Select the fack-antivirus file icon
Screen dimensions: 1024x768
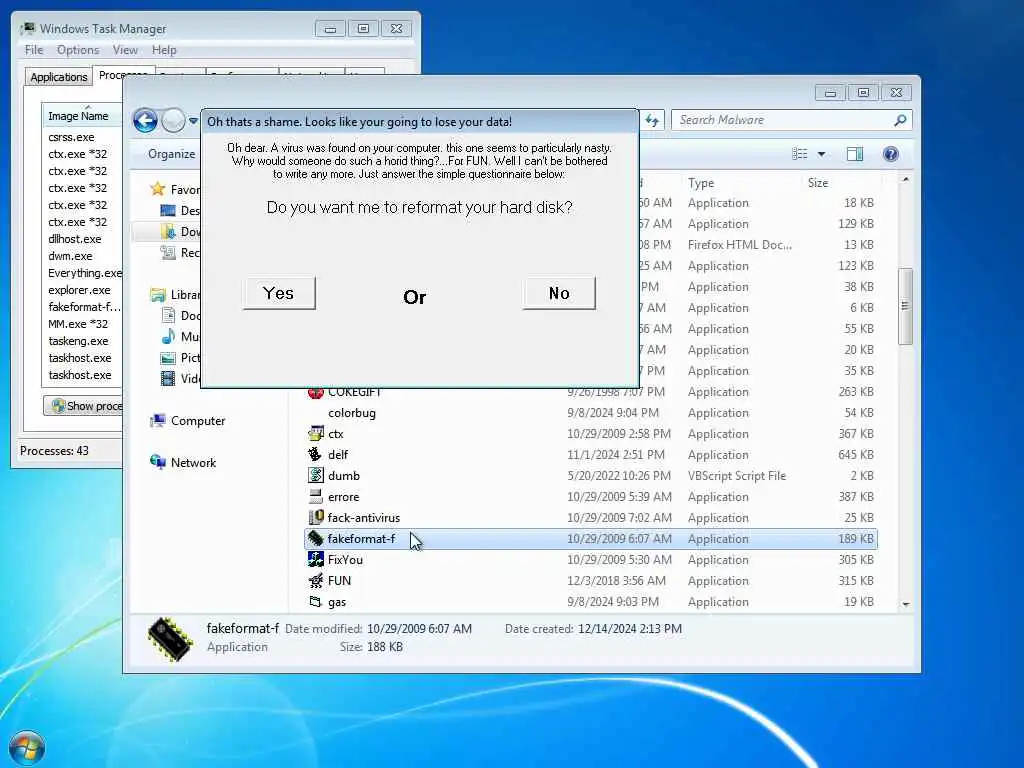pos(316,517)
